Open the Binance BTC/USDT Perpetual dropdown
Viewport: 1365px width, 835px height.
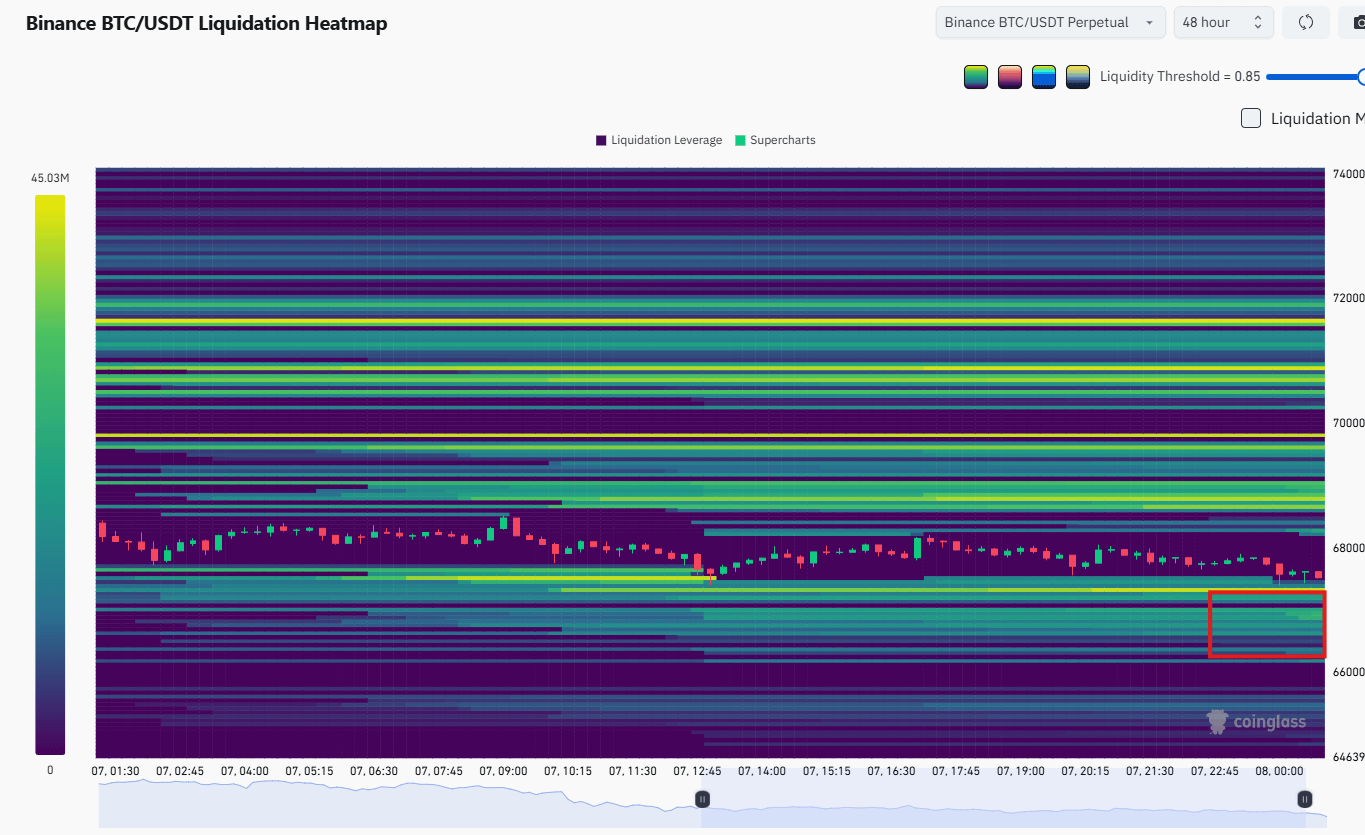(1050, 23)
